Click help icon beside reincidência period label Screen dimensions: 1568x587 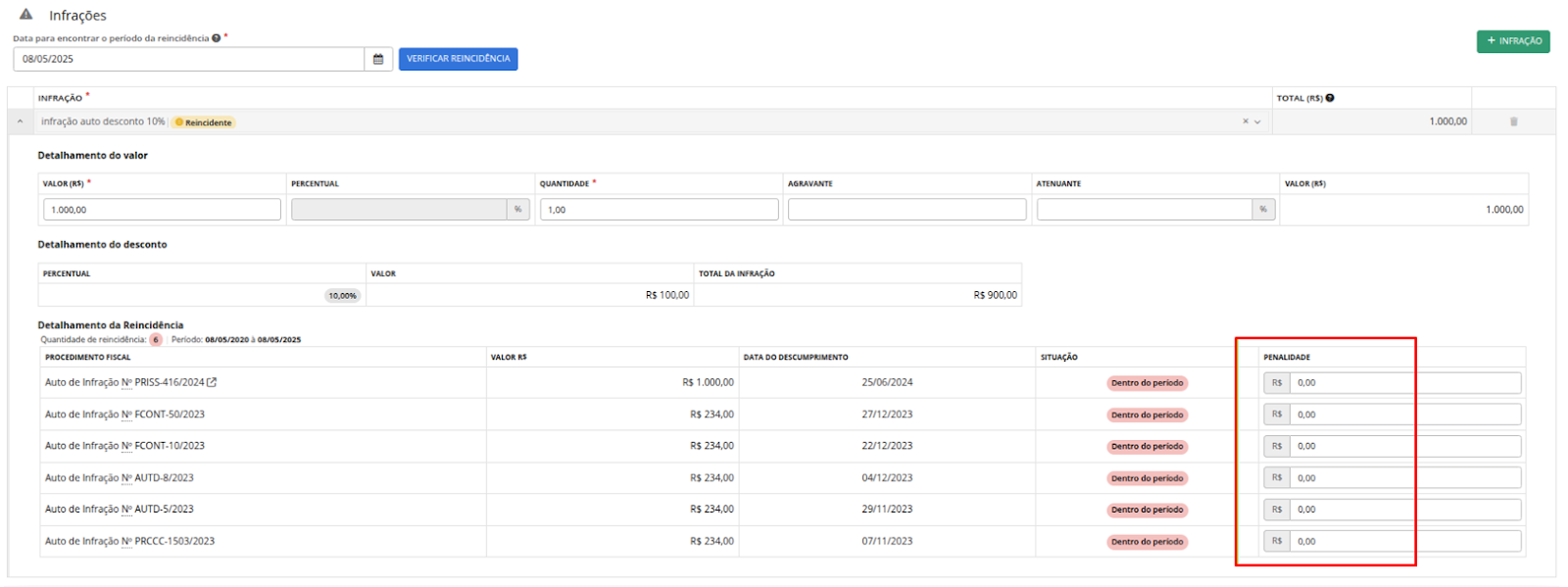click(x=216, y=38)
